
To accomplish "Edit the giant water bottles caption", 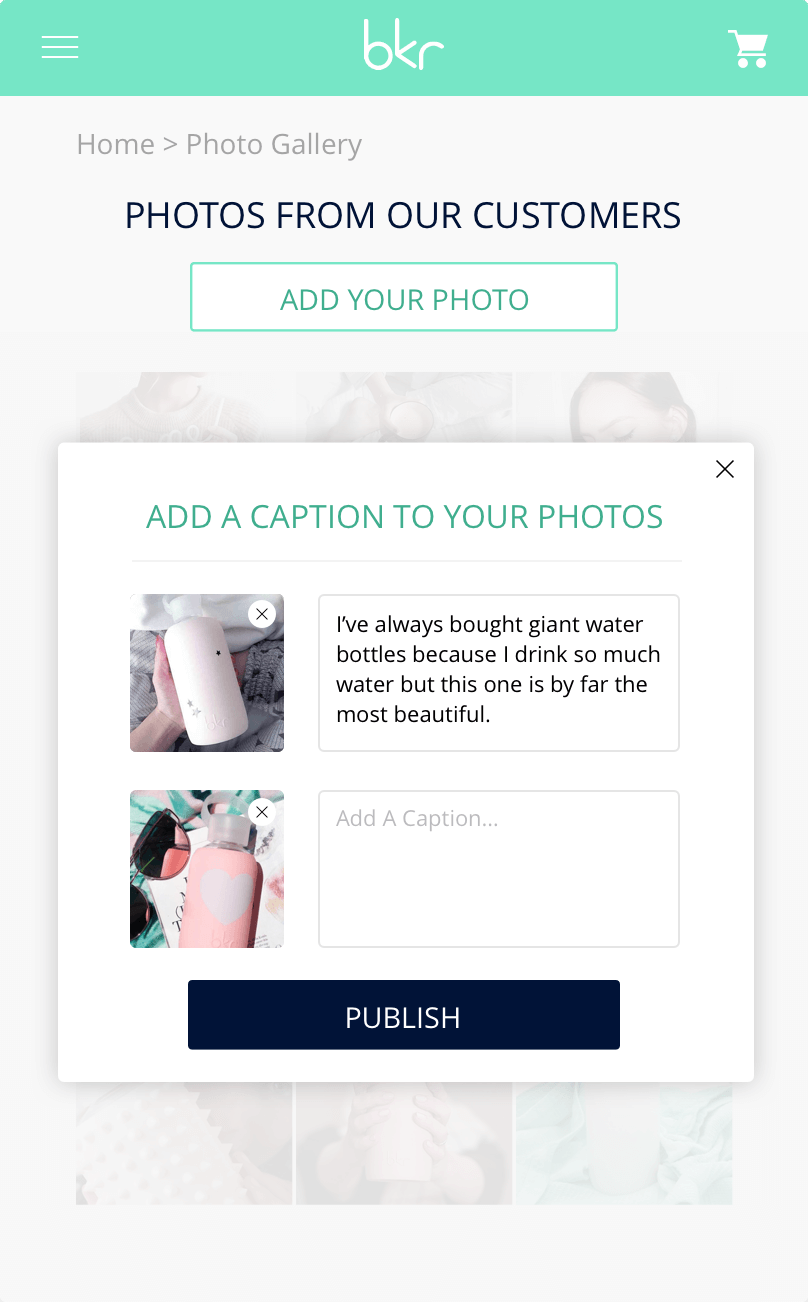I will pos(499,673).
